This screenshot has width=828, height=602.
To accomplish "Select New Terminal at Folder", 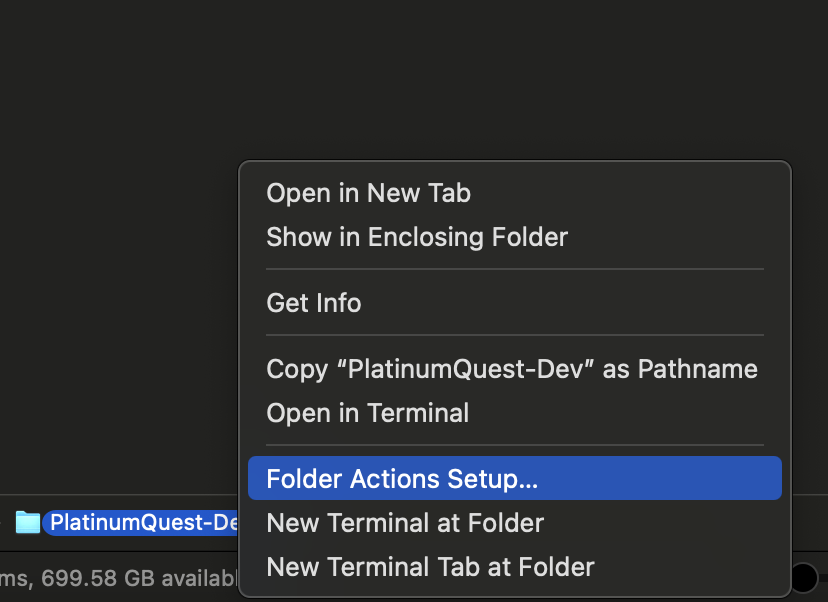I will pos(404,523).
